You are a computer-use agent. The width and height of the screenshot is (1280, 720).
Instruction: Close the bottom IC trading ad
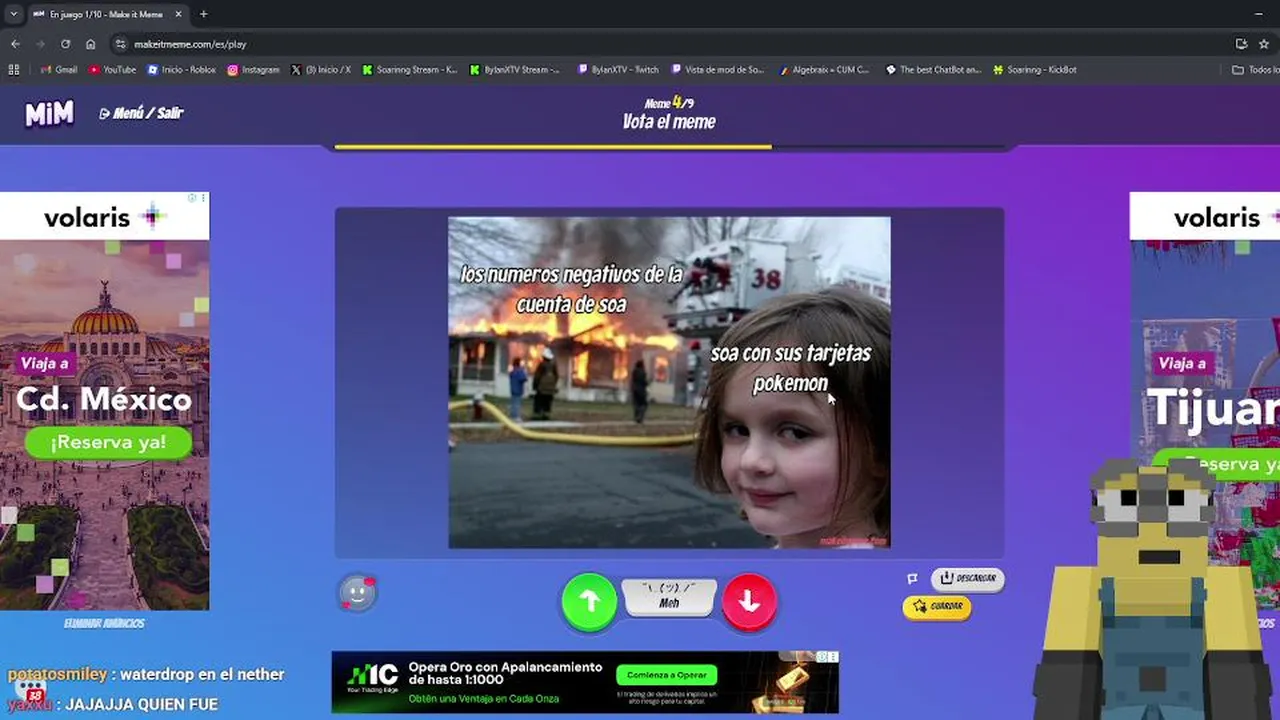pyautogui.click(x=832, y=657)
